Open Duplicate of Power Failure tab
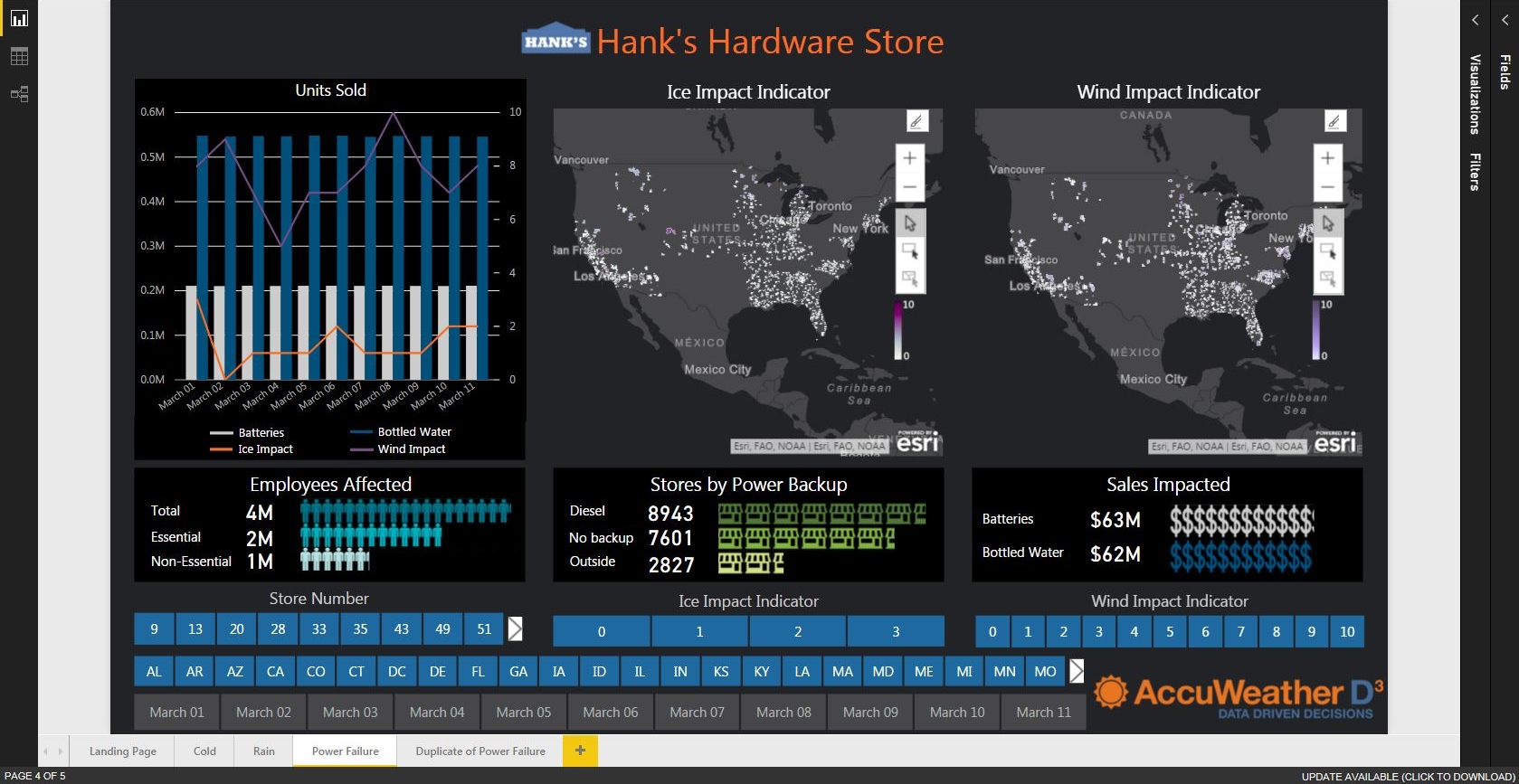The width and height of the screenshot is (1519, 784). 480,751
